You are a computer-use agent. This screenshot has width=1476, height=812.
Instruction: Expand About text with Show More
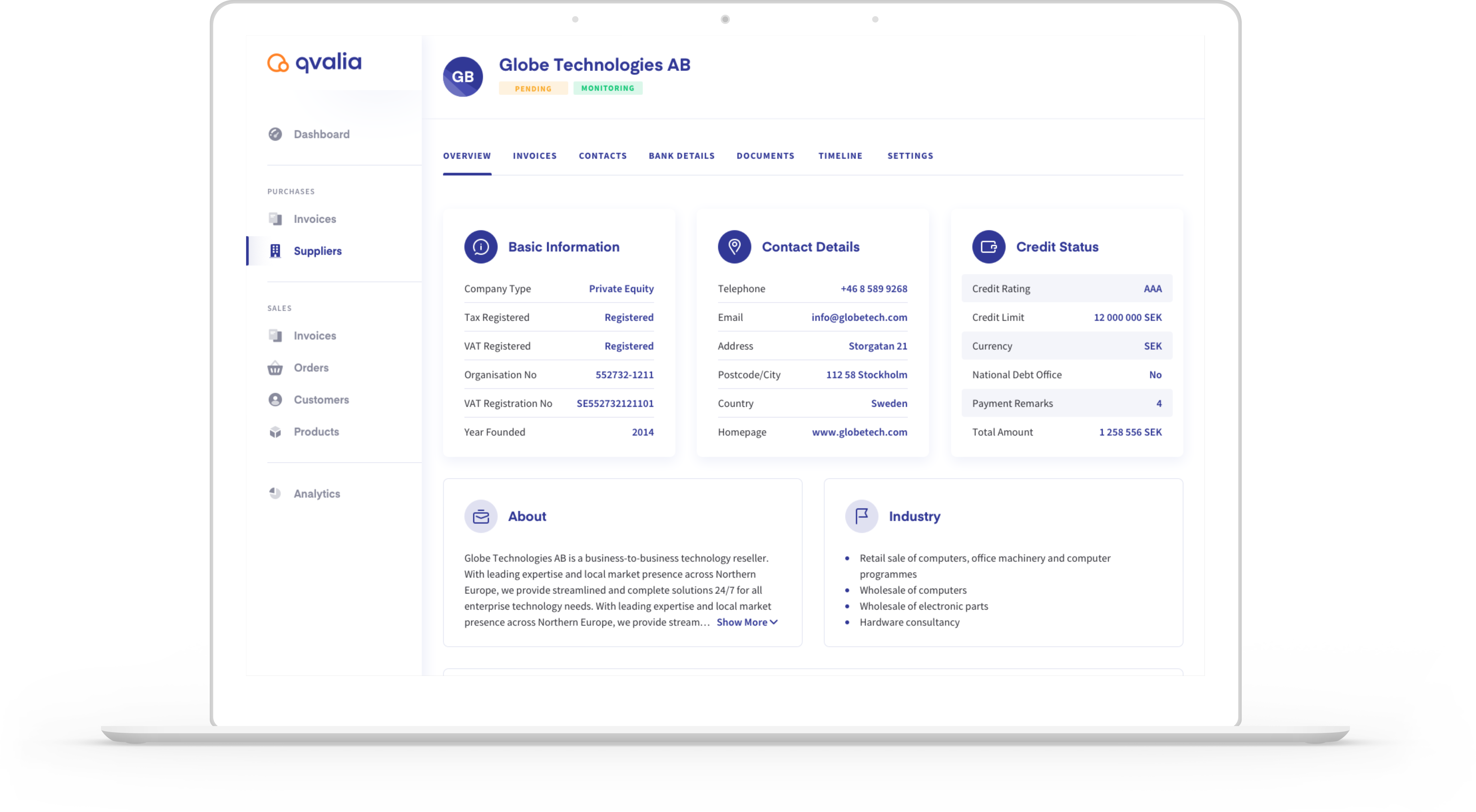pos(747,622)
